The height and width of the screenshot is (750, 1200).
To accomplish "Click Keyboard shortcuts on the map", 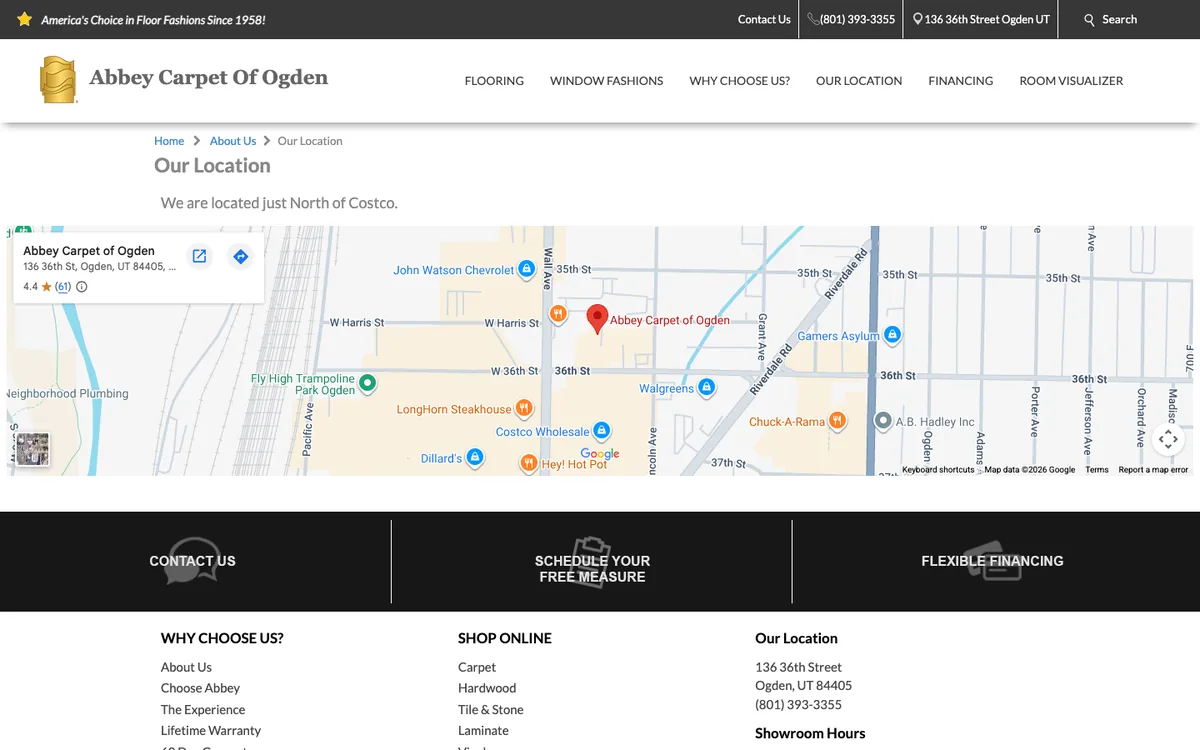I will tap(938, 470).
